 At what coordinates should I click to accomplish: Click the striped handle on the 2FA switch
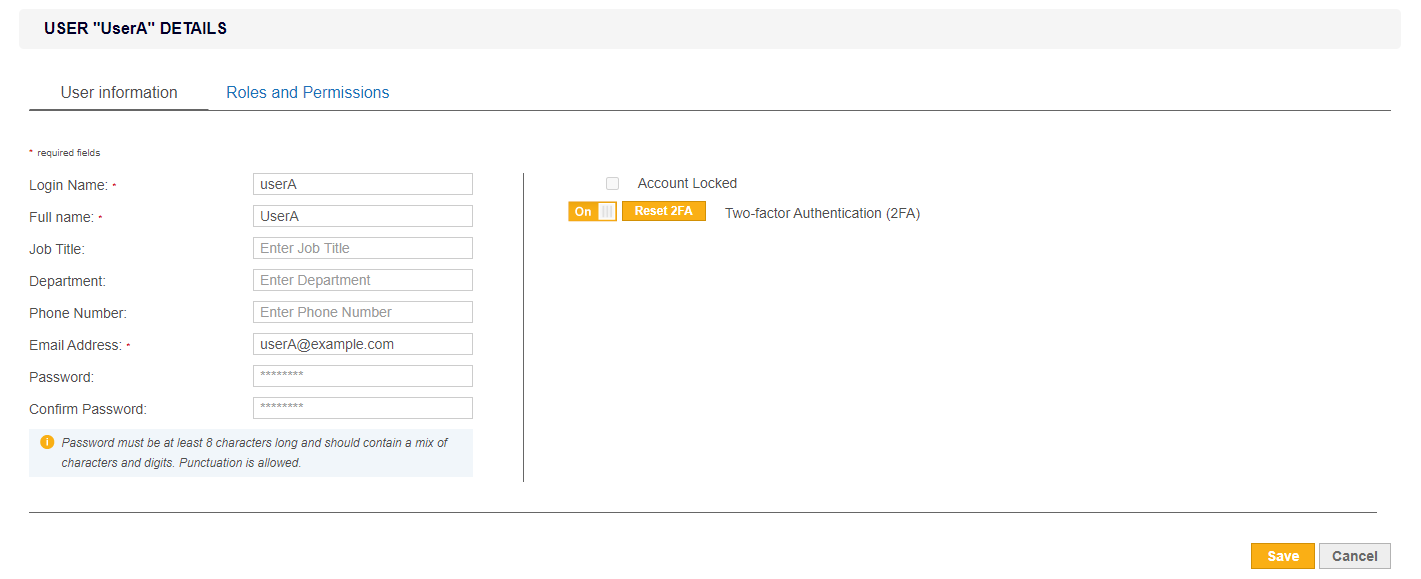608,211
